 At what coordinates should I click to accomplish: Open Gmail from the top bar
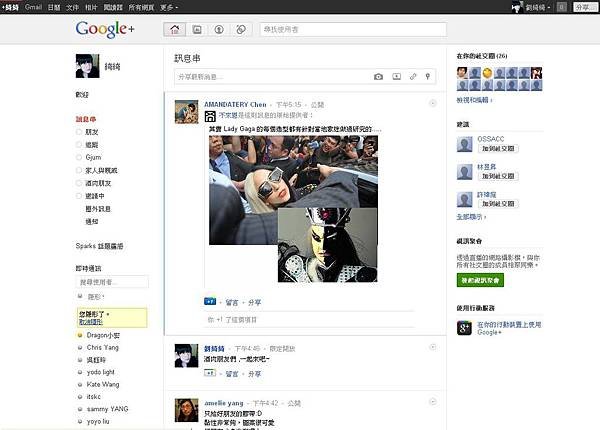tap(33, 7)
